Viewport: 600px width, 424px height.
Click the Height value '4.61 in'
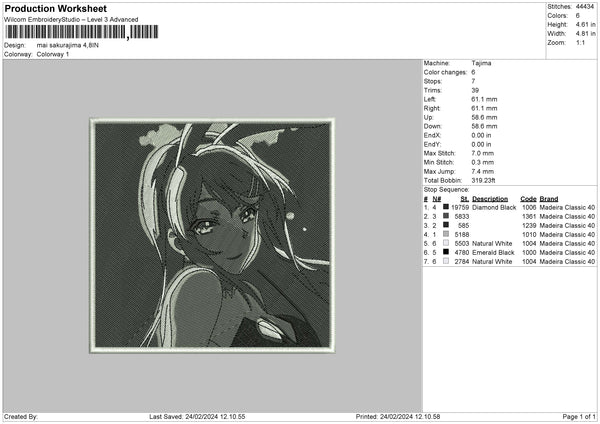click(x=585, y=24)
